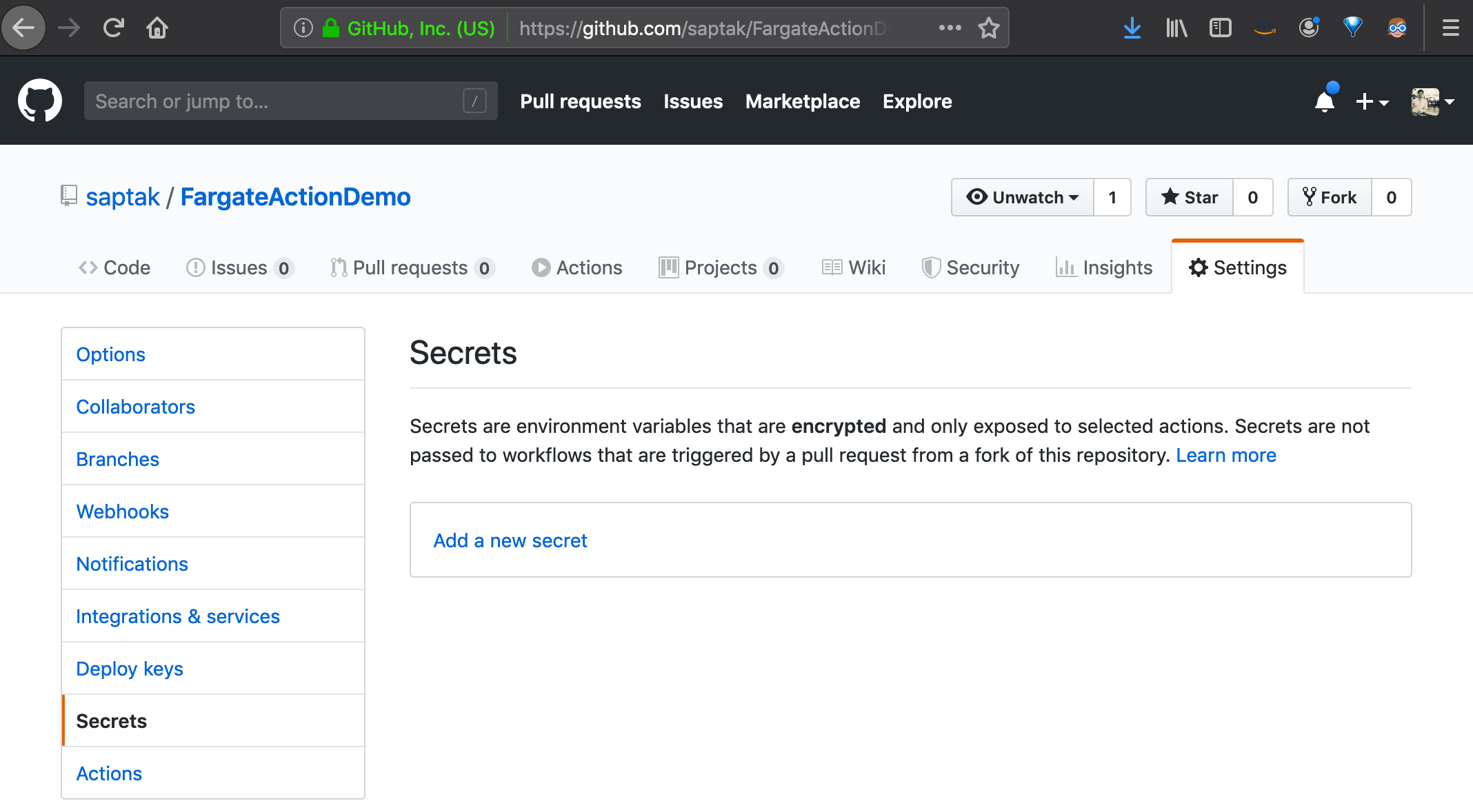This screenshot has width=1473, height=812.
Task: Click the Issues count badge toggle
Action: pos(281,267)
